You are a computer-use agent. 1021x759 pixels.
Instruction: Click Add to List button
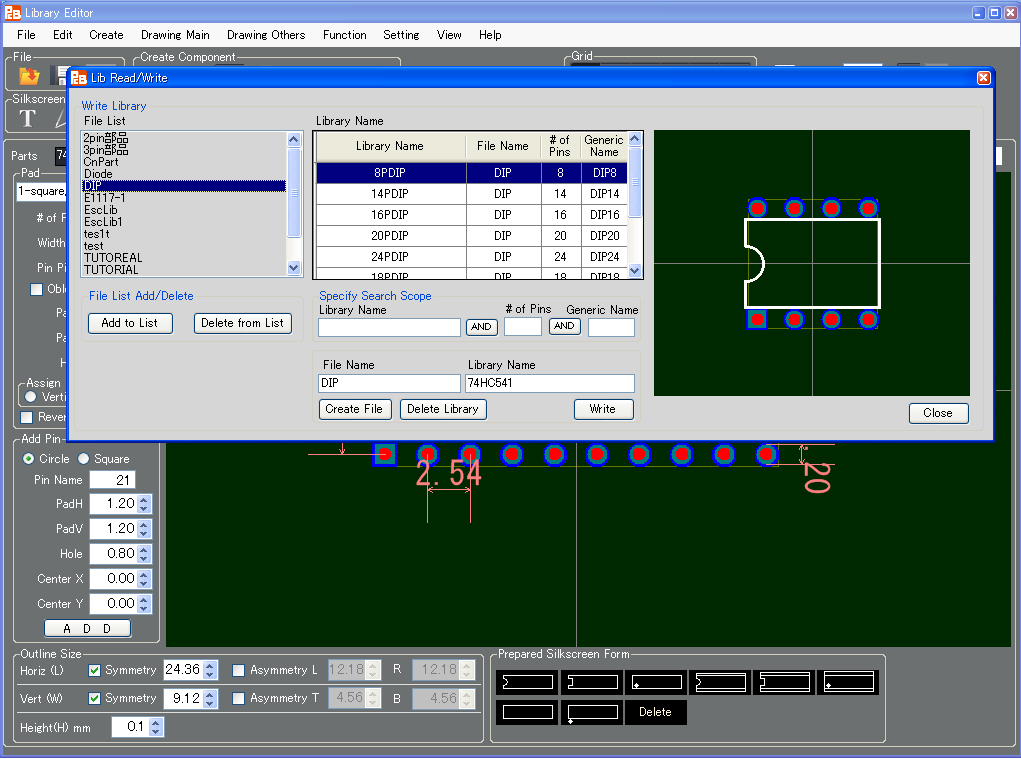(x=130, y=323)
